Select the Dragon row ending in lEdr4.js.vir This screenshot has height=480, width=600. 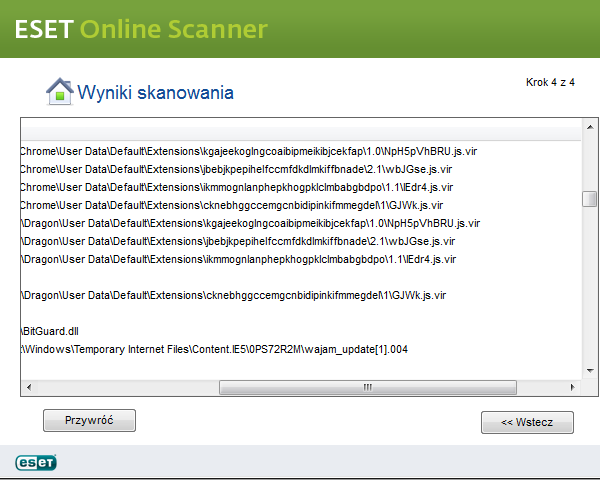302,259
